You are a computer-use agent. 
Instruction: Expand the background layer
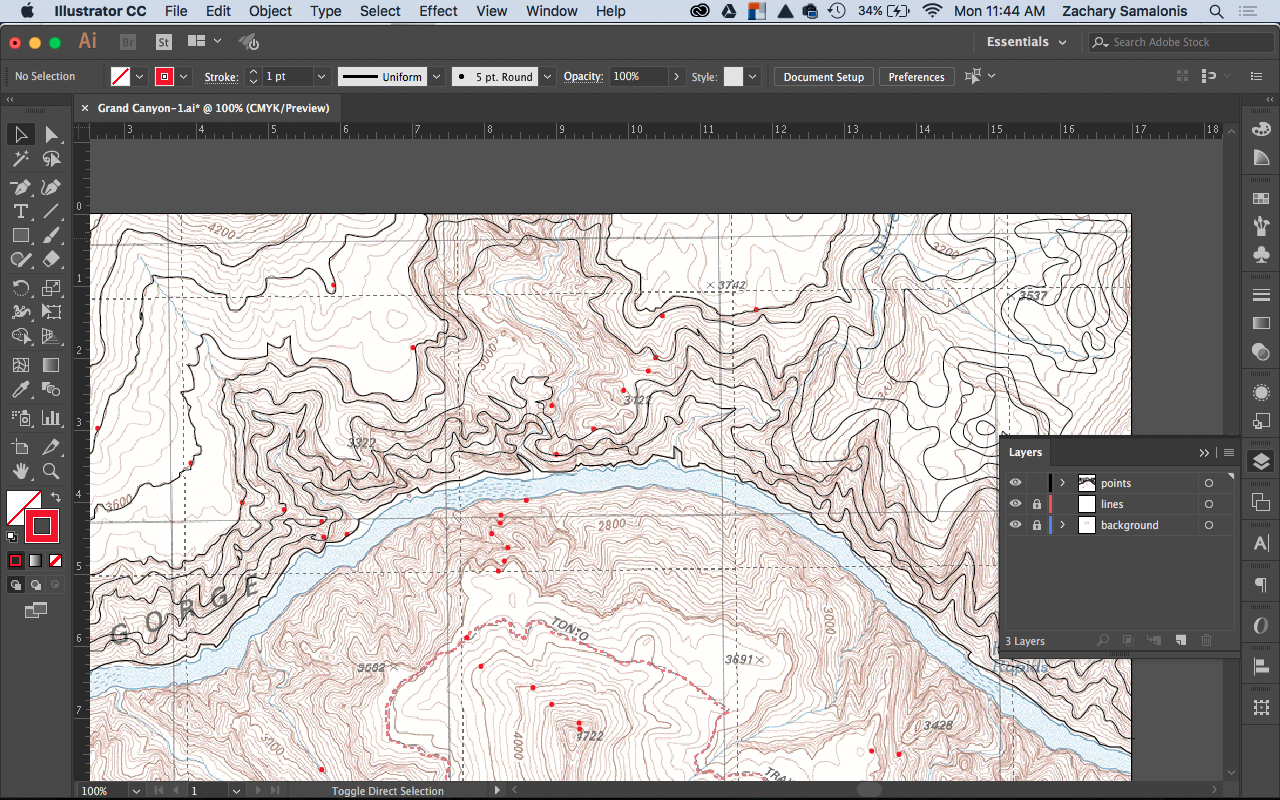[x=1062, y=525]
